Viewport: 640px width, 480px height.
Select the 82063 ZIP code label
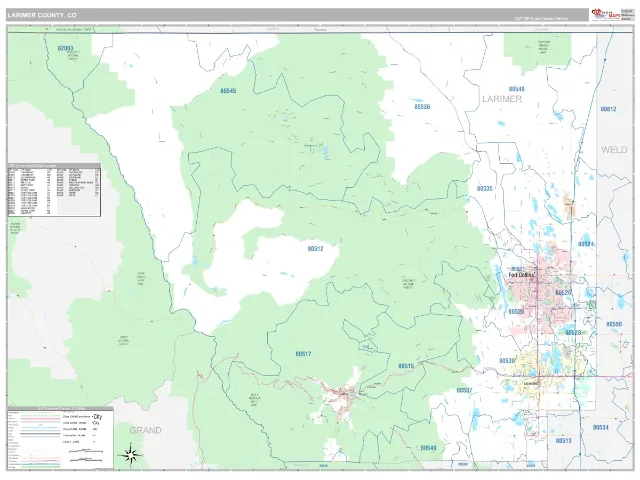coord(65,49)
